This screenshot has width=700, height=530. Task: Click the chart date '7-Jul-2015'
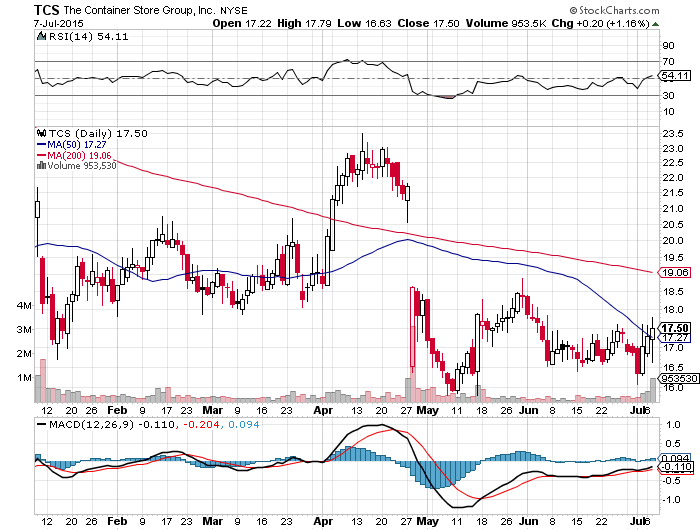(x=58, y=23)
